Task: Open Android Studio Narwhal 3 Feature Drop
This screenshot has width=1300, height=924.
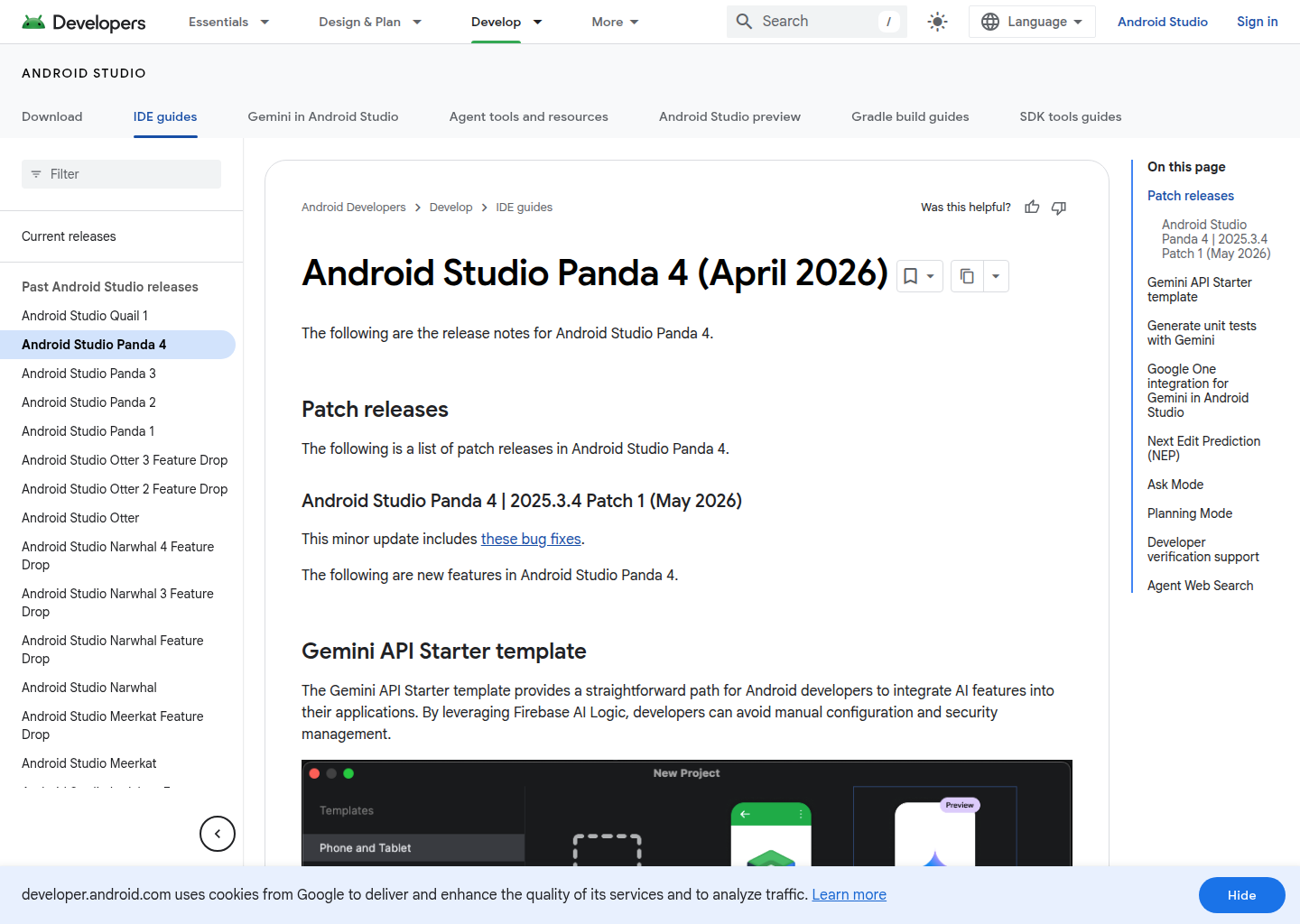Action: pos(118,603)
